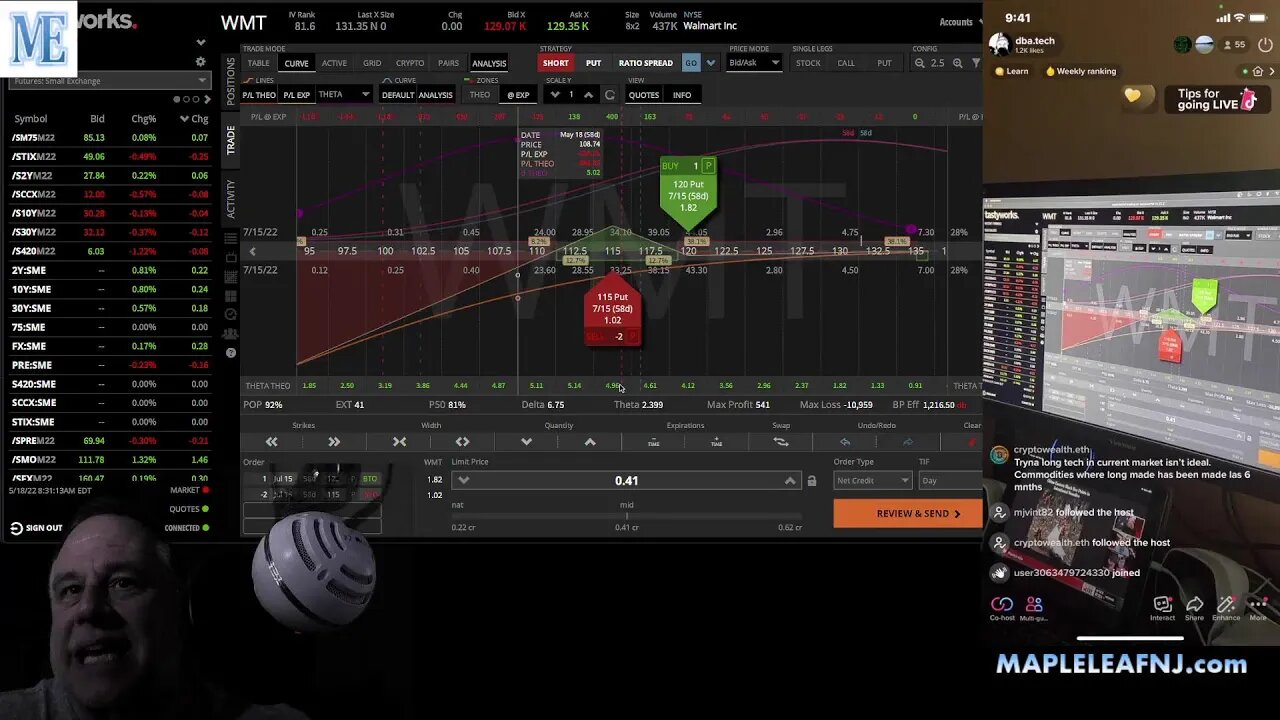Zoom out the curve chart
The image size is (1280, 720).
click(x=920, y=63)
